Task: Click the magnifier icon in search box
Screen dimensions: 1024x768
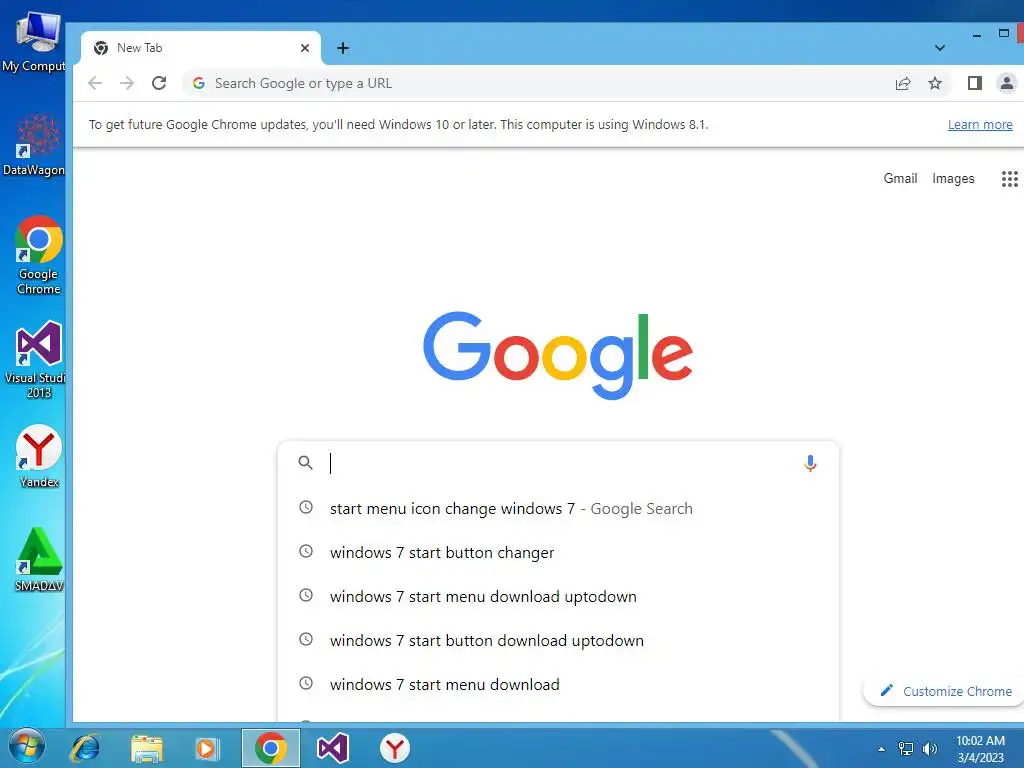Action: 305,462
